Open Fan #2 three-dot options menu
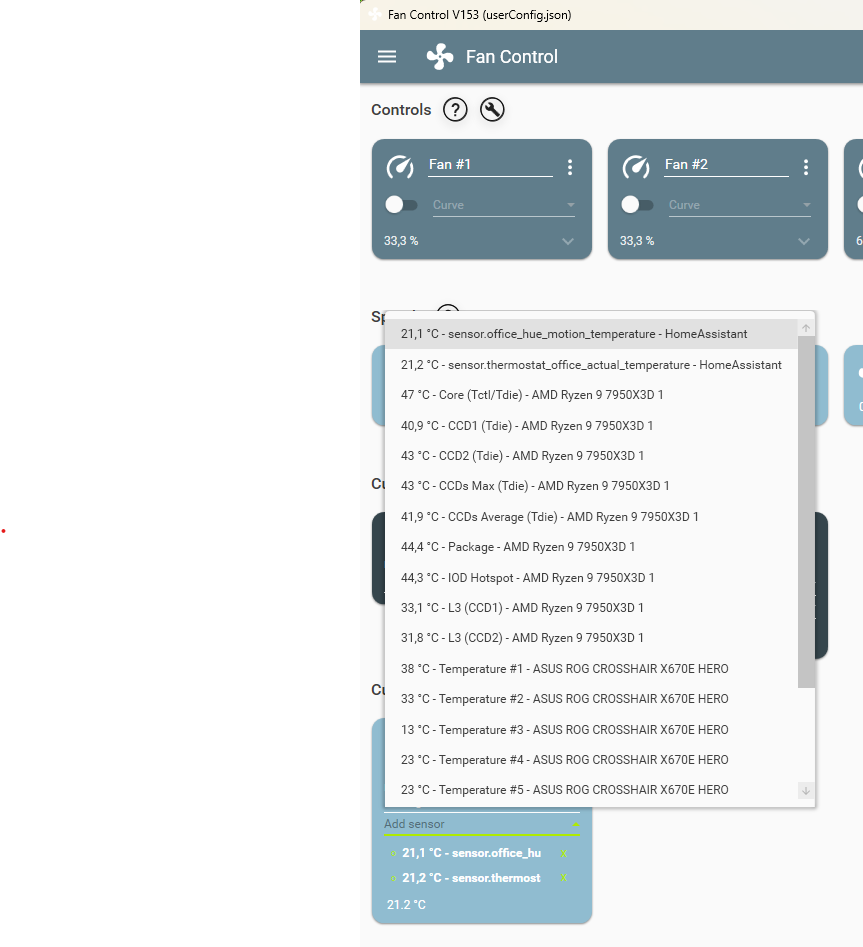Viewport: 863px width, 947px height. [806, 167]
